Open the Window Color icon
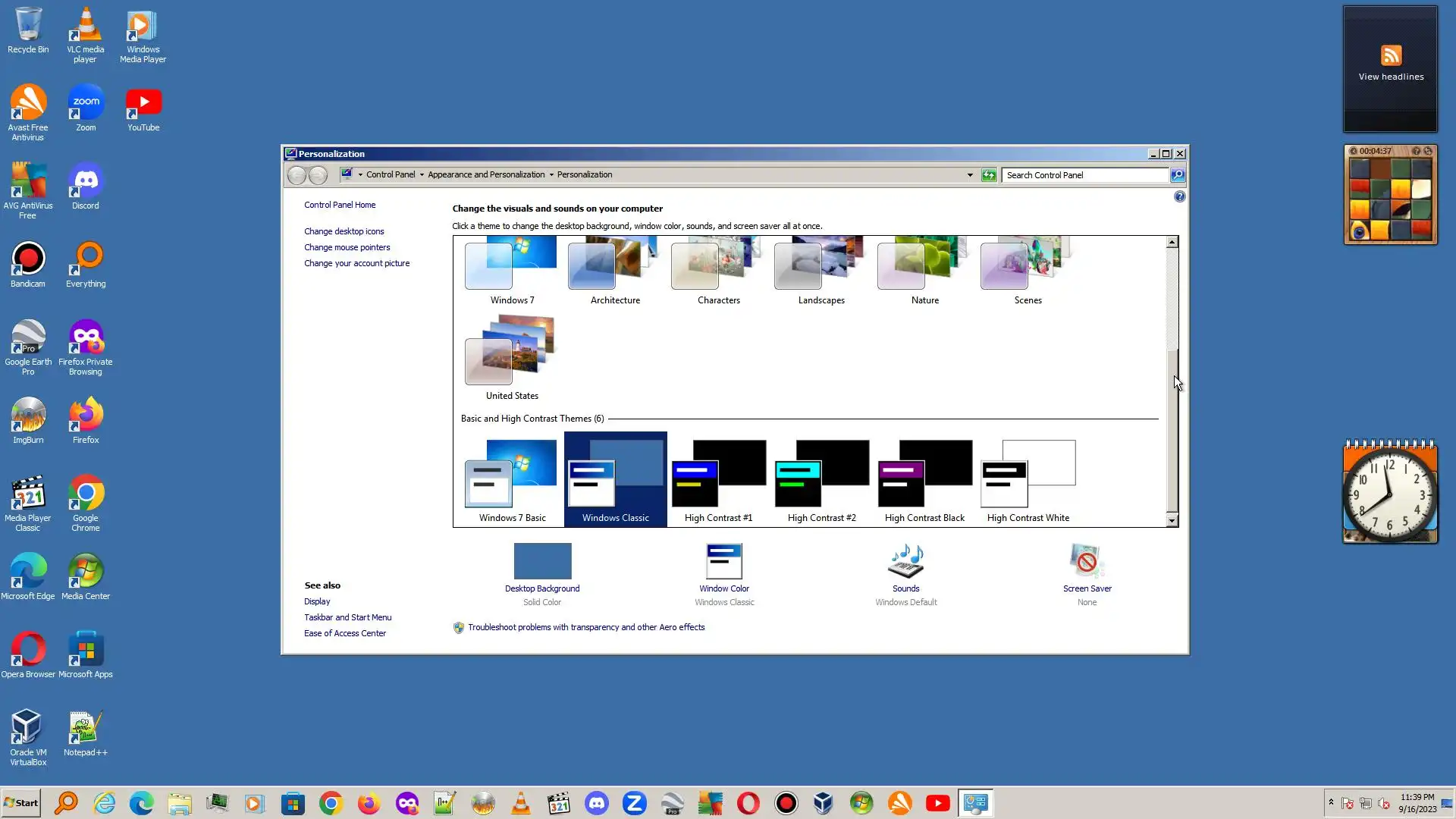Viewport: 1456px width, 819px height. (723, 562)
